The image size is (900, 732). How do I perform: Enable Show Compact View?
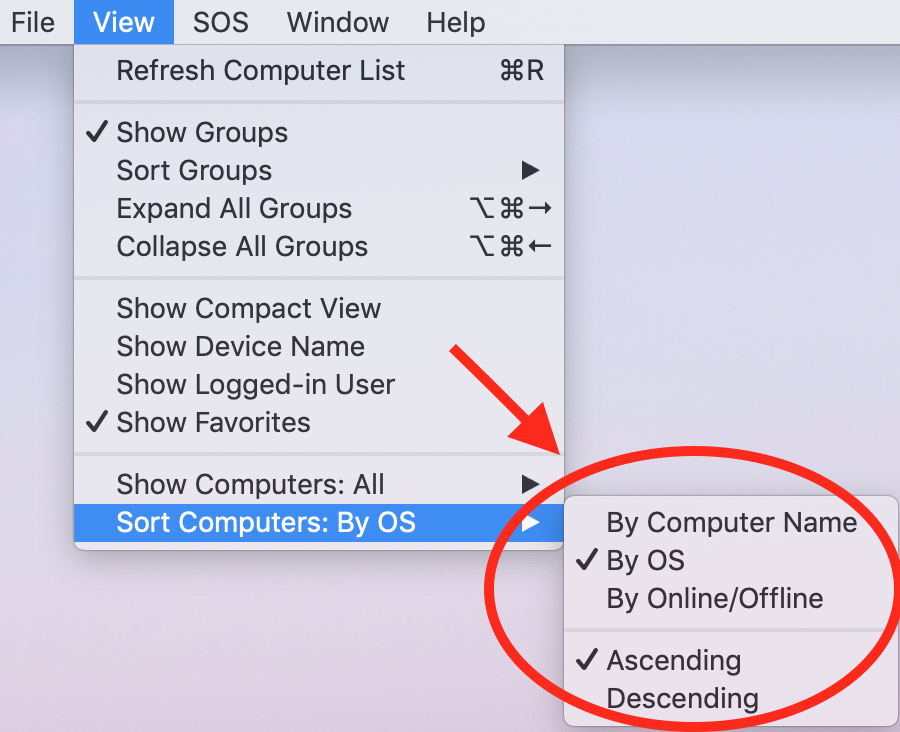tap(319, 308)
